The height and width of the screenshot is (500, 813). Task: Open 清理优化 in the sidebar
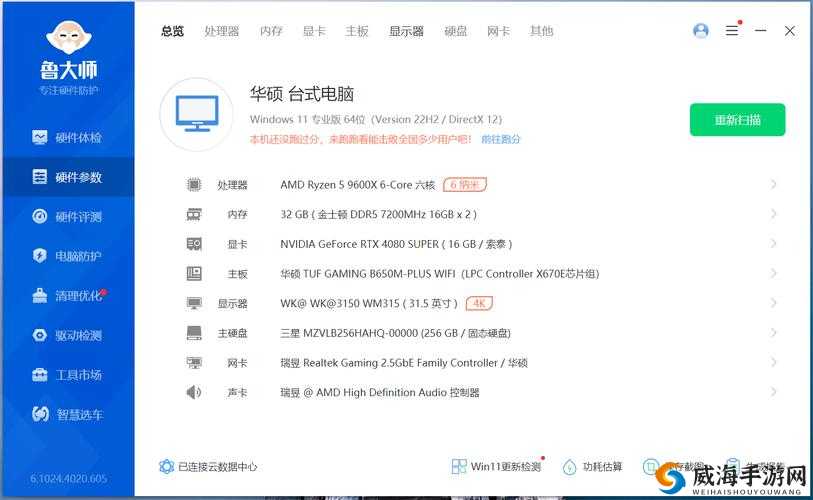click(x=67, y=296)
